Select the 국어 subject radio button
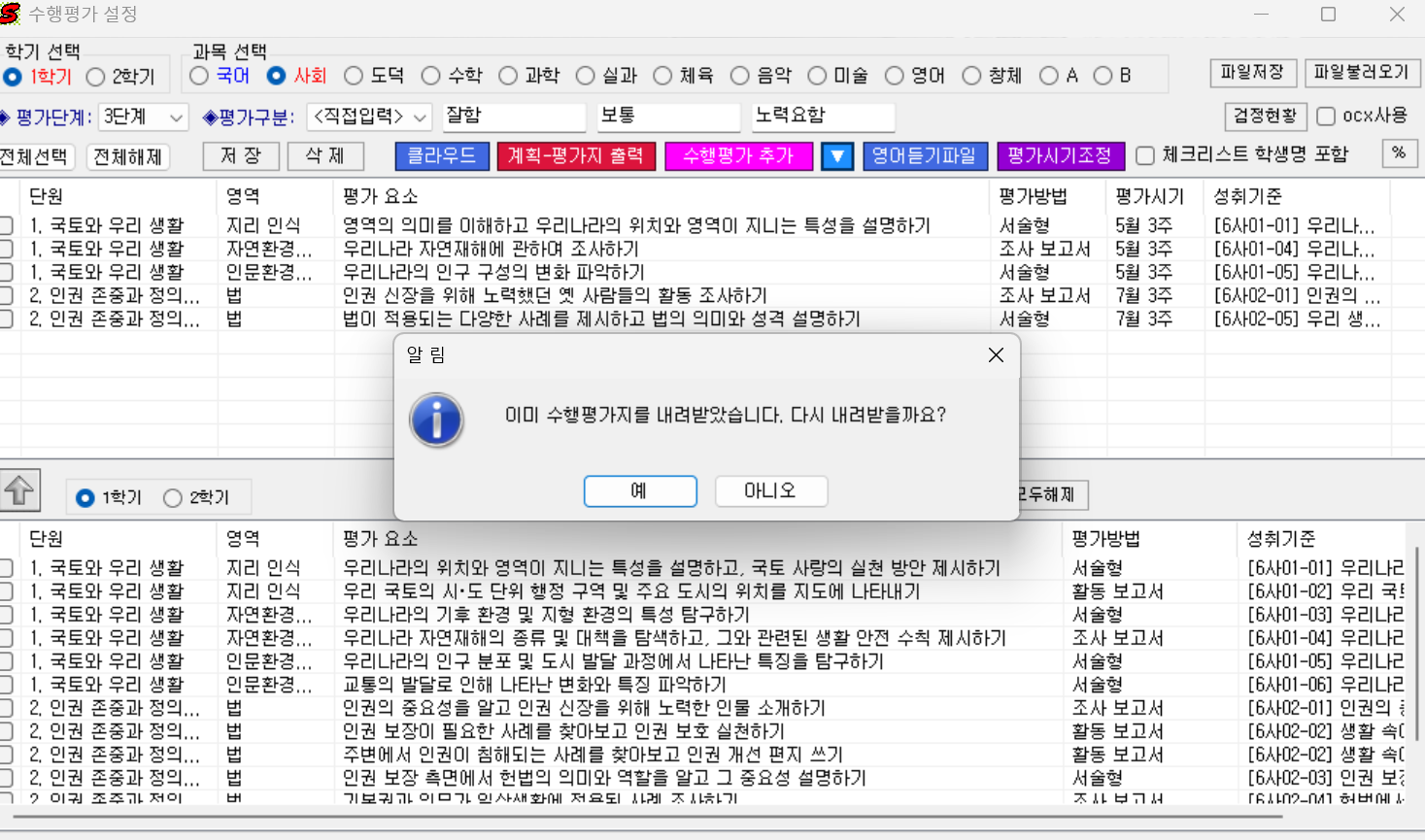 point(199,76)
